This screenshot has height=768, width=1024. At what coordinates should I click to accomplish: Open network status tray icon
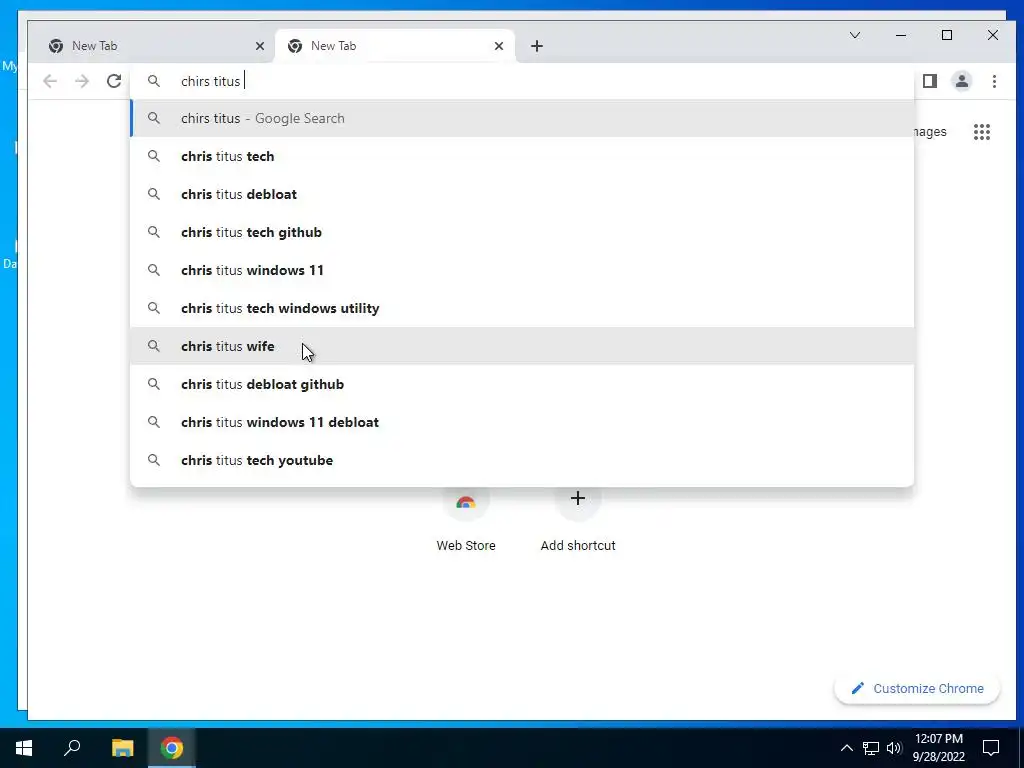[x=871, y=748]
